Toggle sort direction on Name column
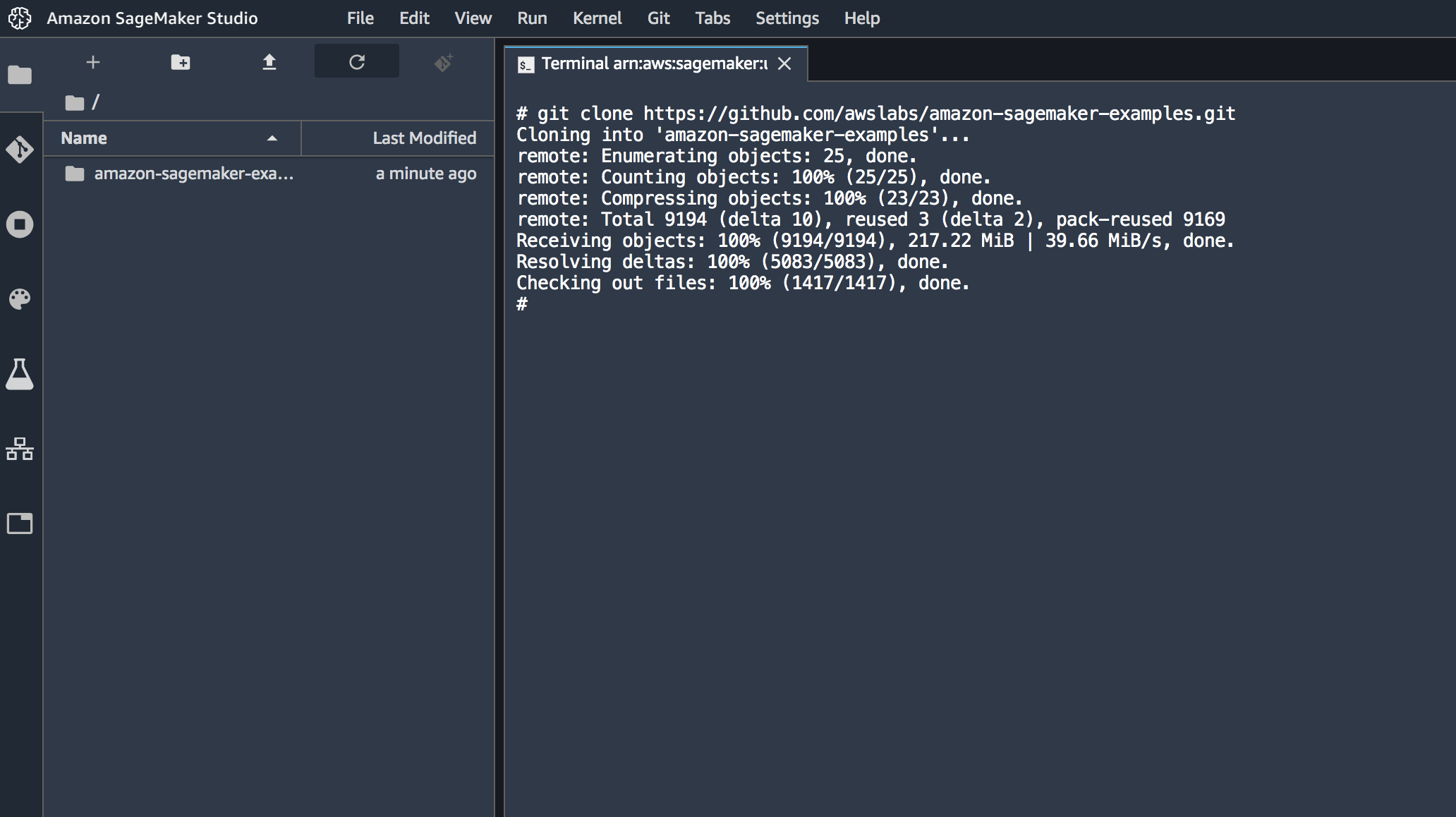This screenshot has height=817, width=1456. [x=272, y=138]
